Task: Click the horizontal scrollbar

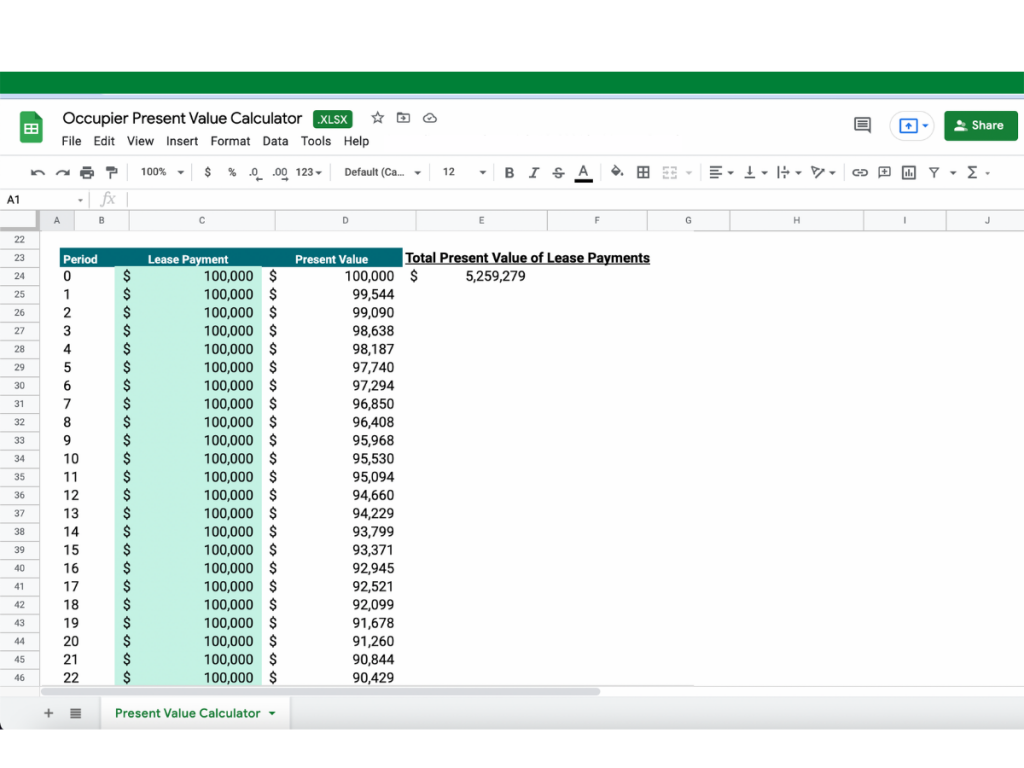Action: coord(320,691)
